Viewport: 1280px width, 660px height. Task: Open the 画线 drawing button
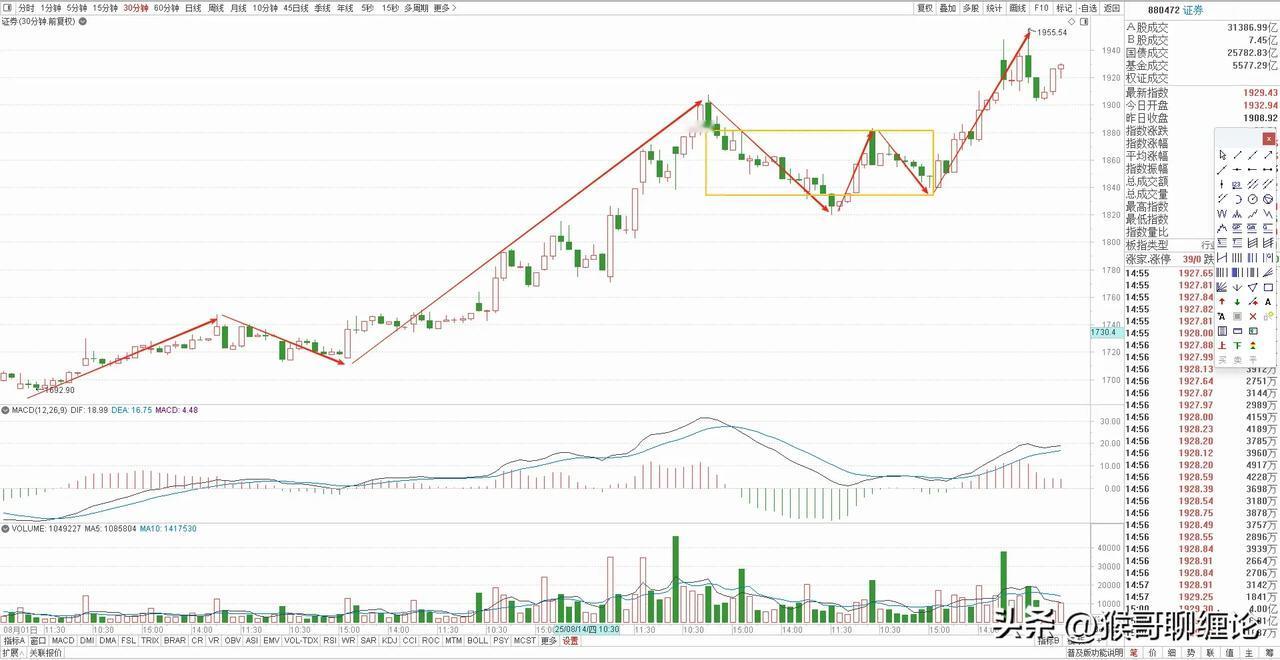coord(1018,8)
